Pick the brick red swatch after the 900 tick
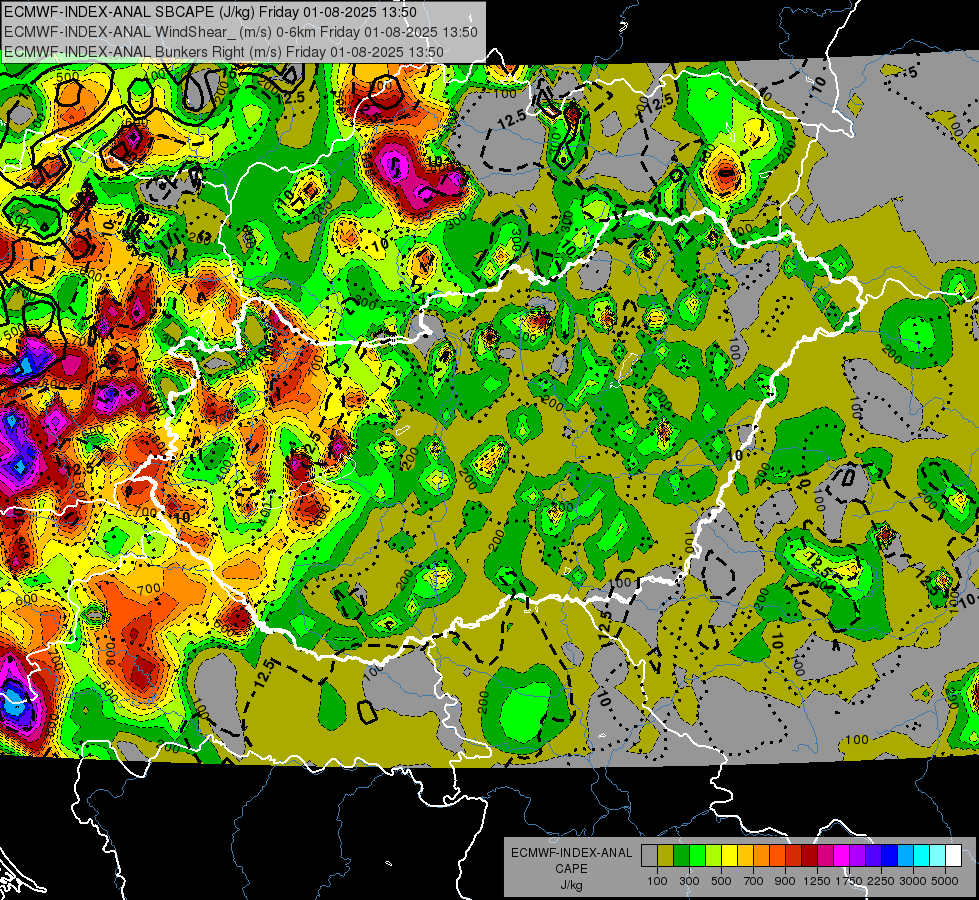The width and height of the screenshot is (979, 900). tap(794, 855)
